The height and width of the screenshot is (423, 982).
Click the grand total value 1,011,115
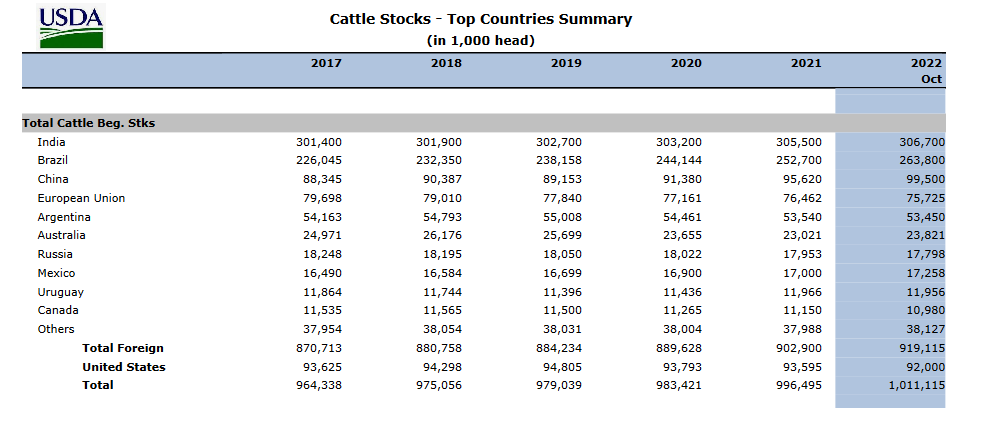click(x=916, y=385)
